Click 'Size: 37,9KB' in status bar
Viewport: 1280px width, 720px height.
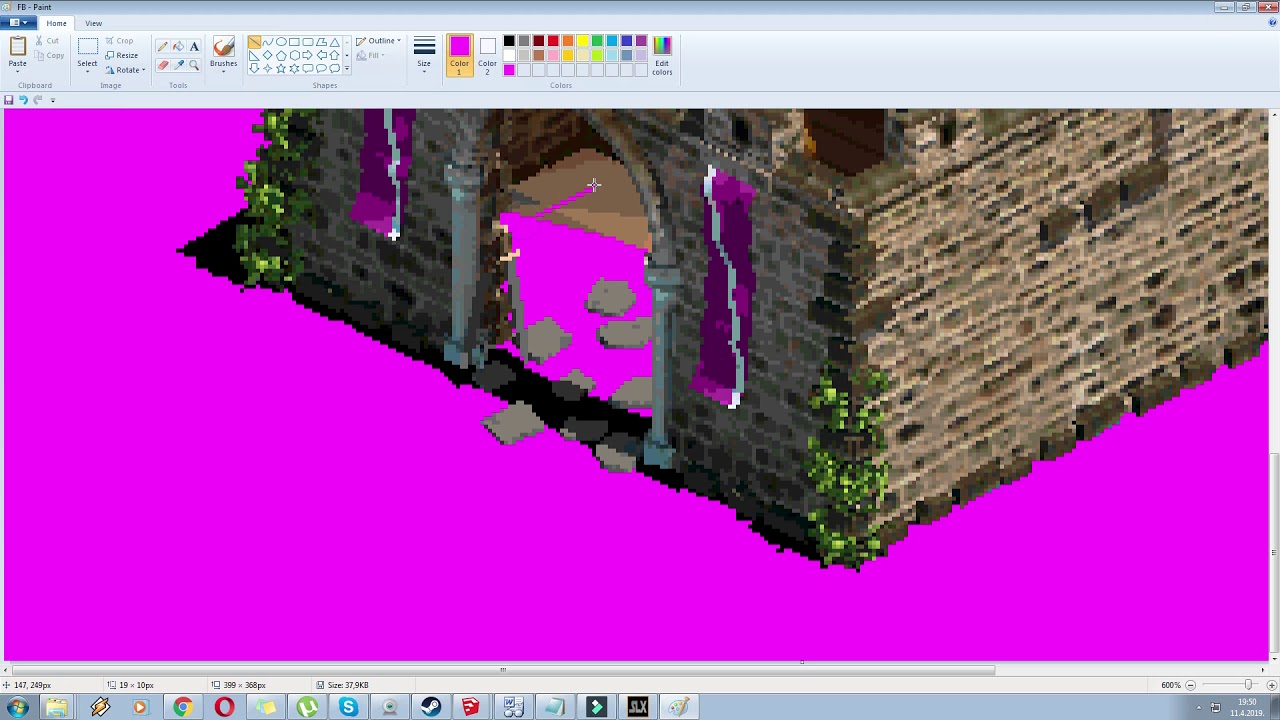[x=348, y=685]
